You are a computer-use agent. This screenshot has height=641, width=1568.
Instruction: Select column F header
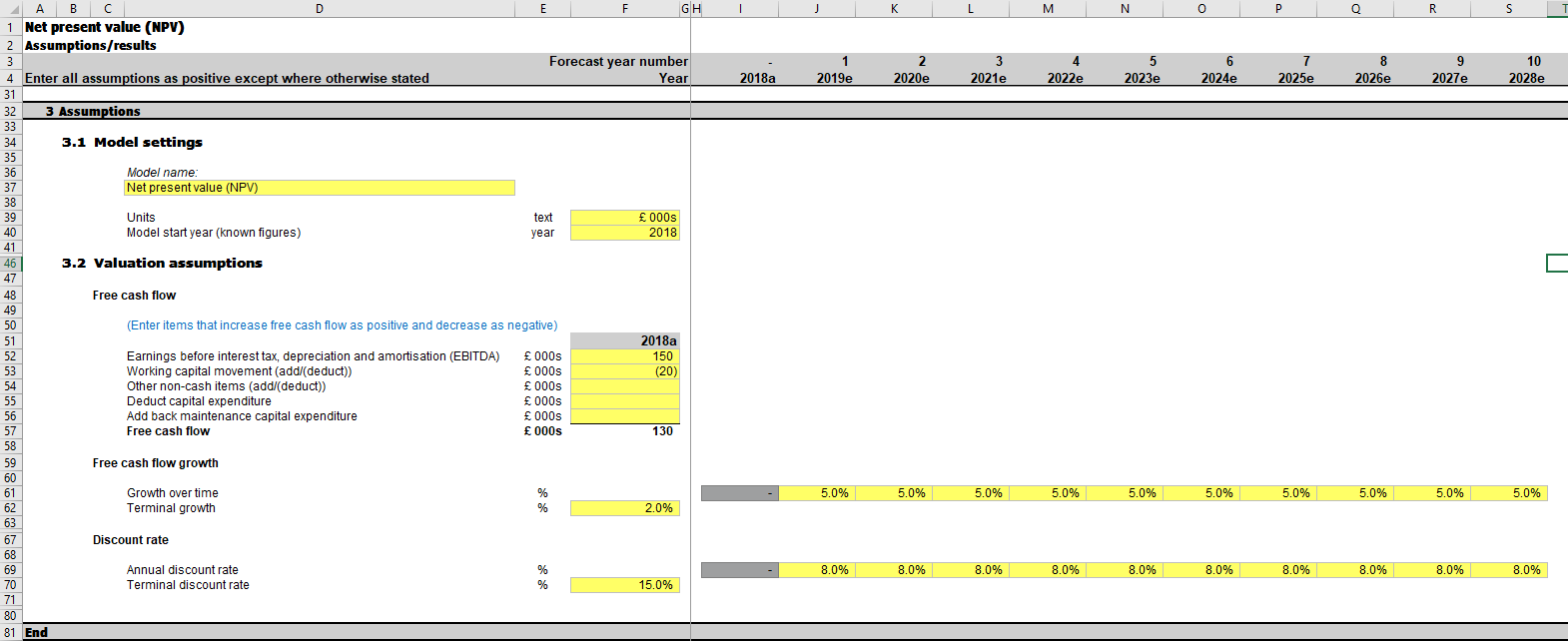tap(625, 9)
